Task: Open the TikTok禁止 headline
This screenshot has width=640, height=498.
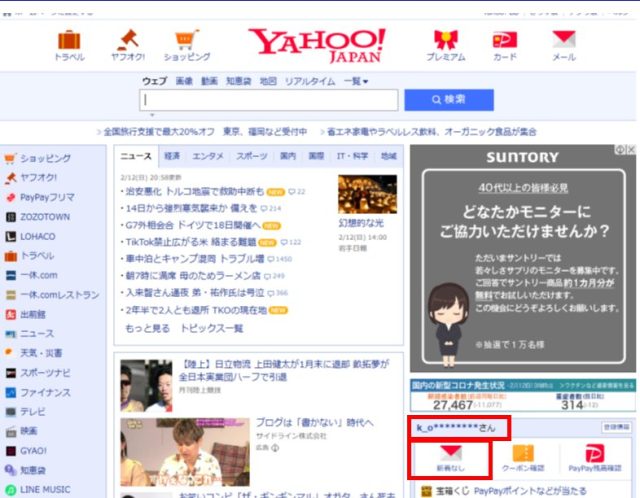Action: pyautogui.click(x=191, y=242)
